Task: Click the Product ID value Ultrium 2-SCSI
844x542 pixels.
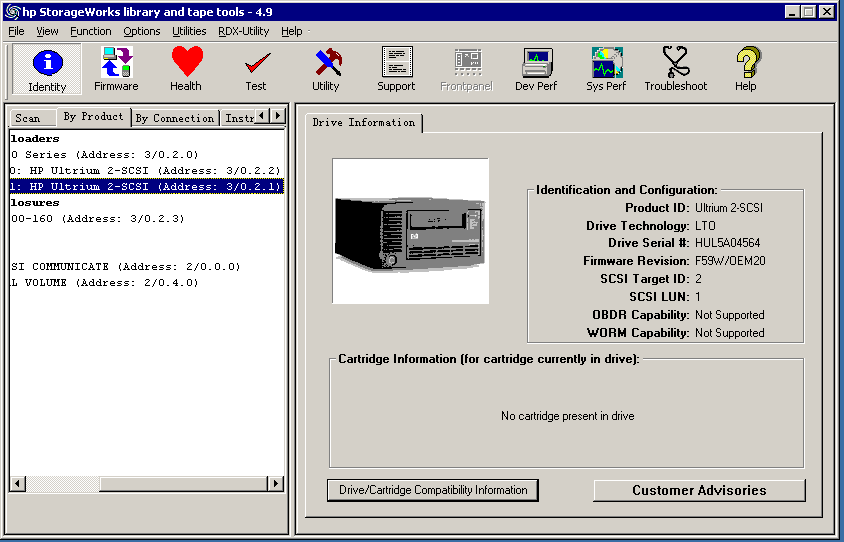Action: pyautogui.click(x=729, y=208)
